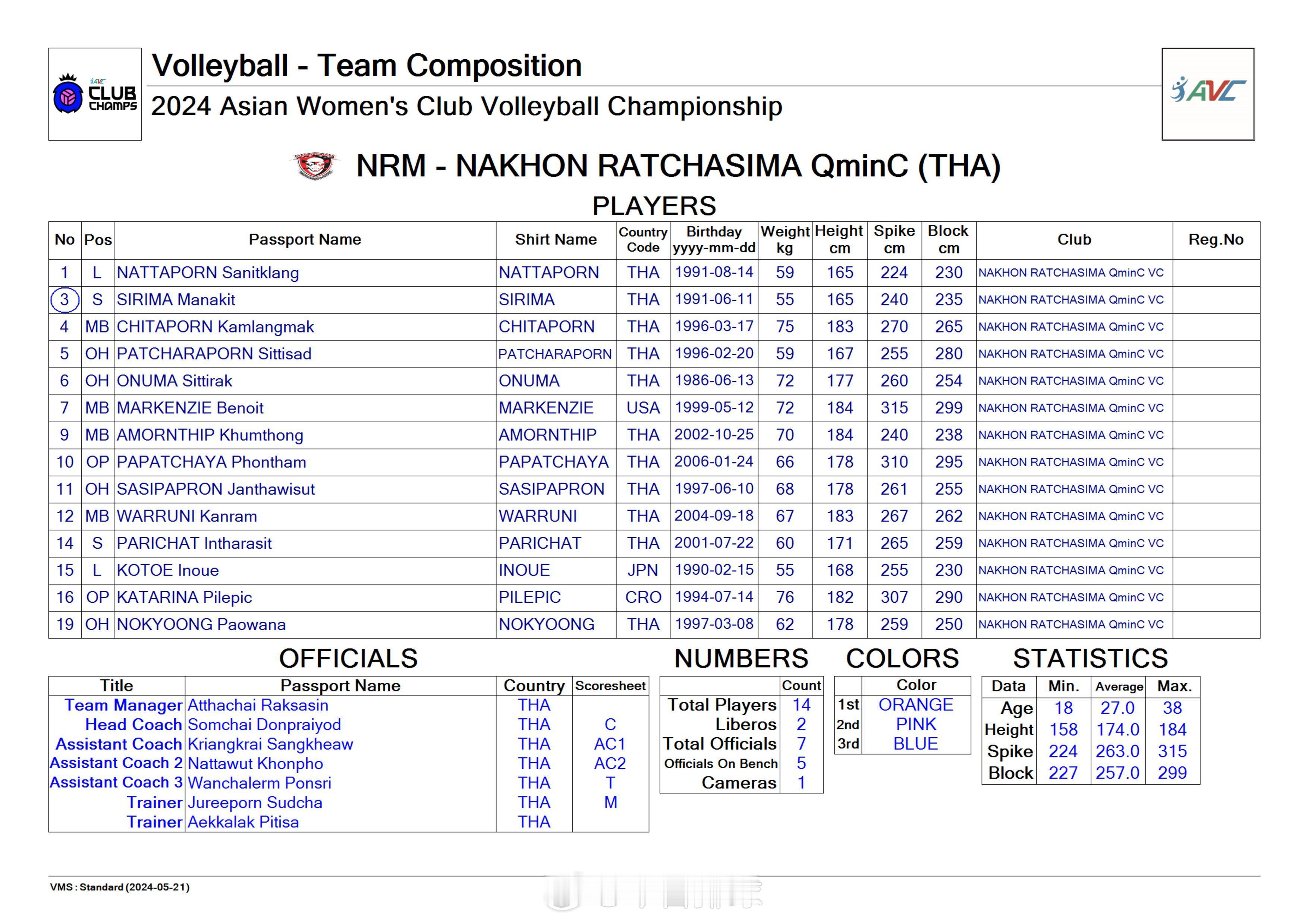
Task: Click maximum age value 38
Action: 1172,708
